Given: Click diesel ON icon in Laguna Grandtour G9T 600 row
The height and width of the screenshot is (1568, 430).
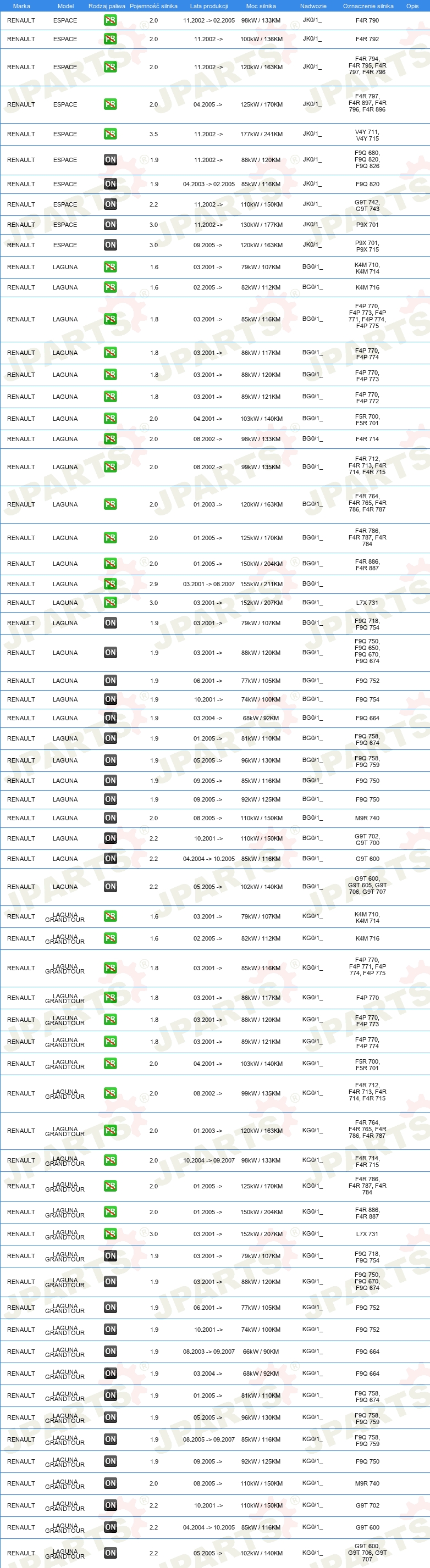Looking at the screenshot, I should click(110, 1527).
